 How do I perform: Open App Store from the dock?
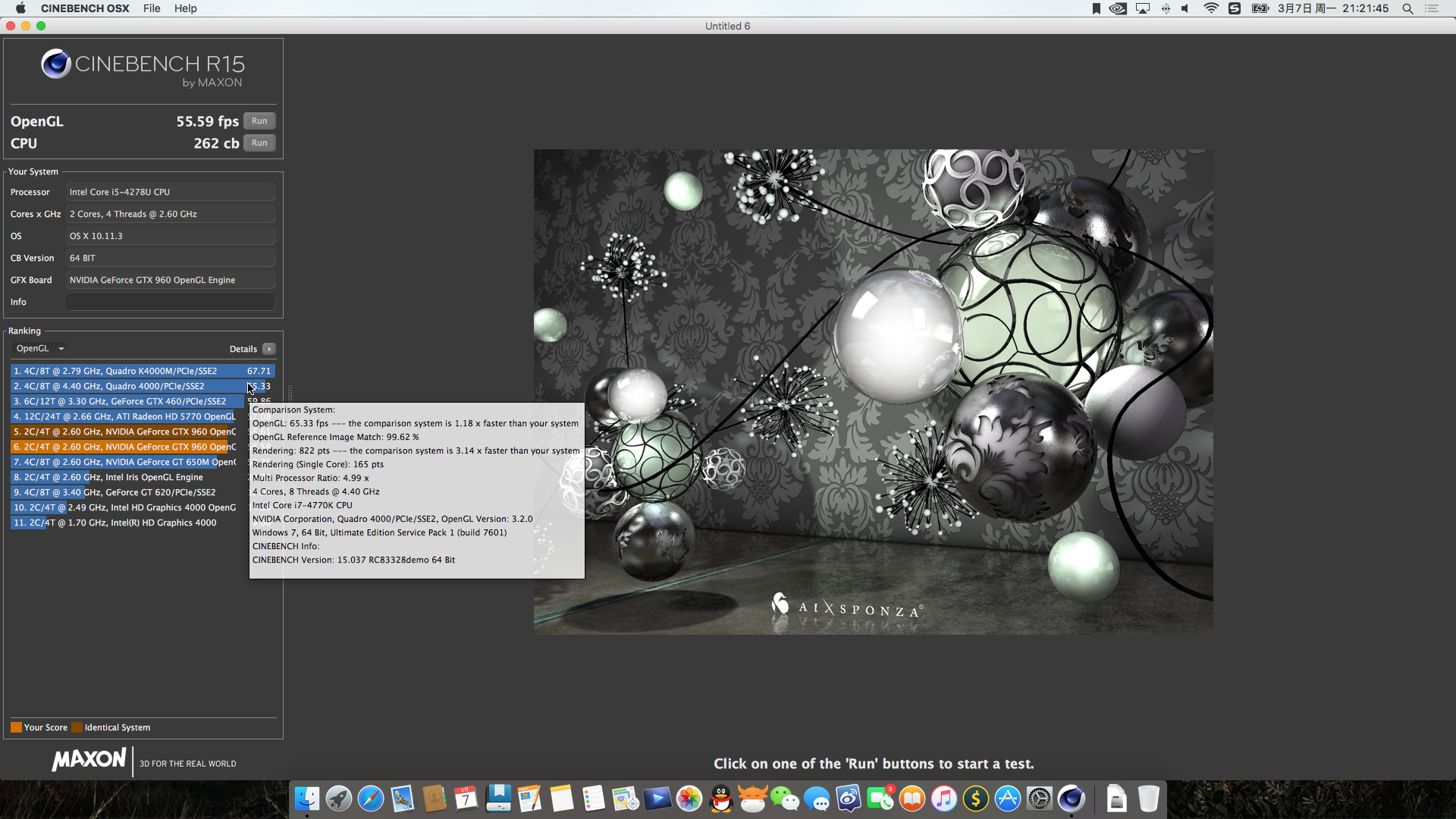[x=1008, y=799]
